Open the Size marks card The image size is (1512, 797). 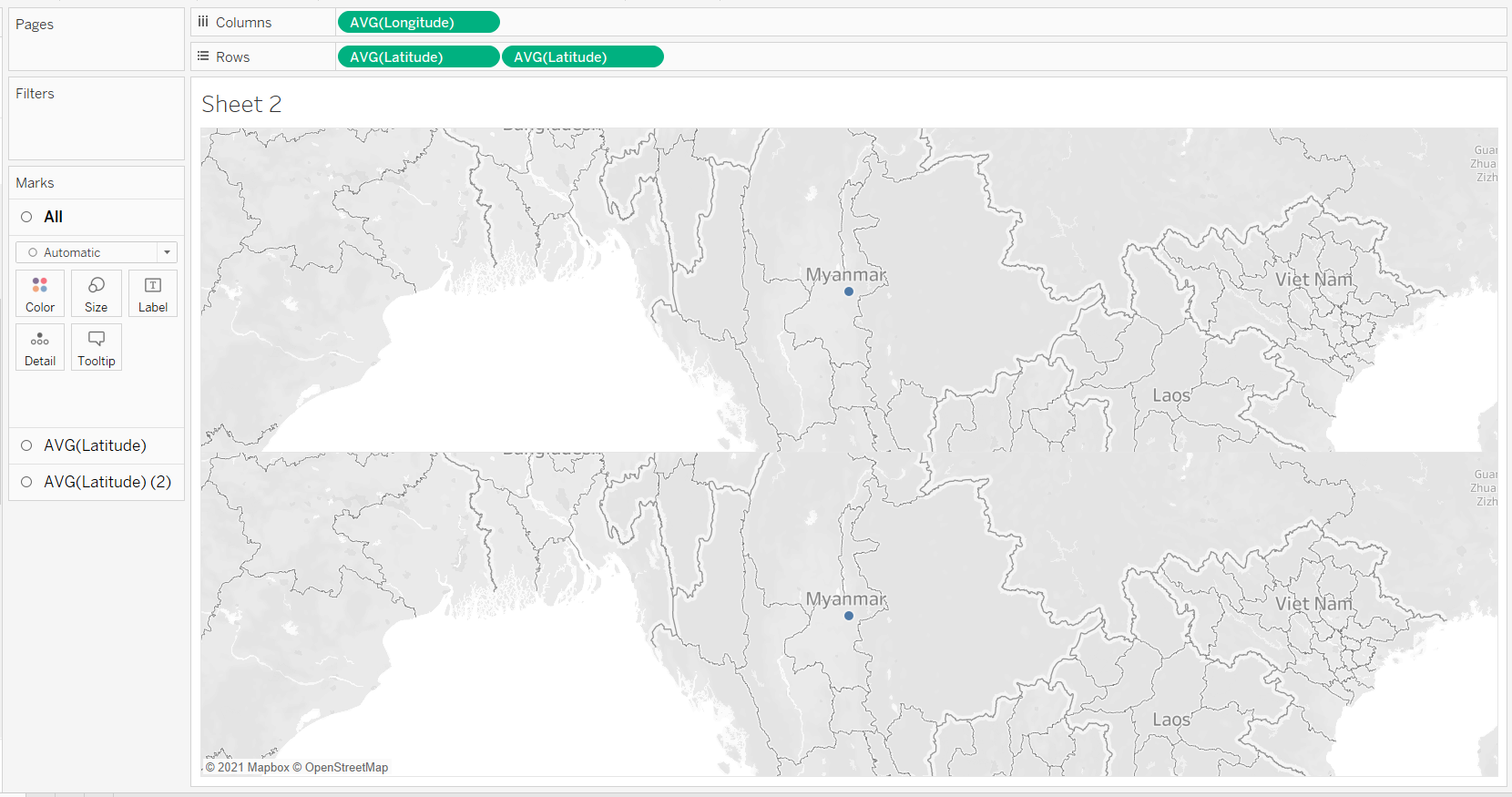tap(96, 293)
